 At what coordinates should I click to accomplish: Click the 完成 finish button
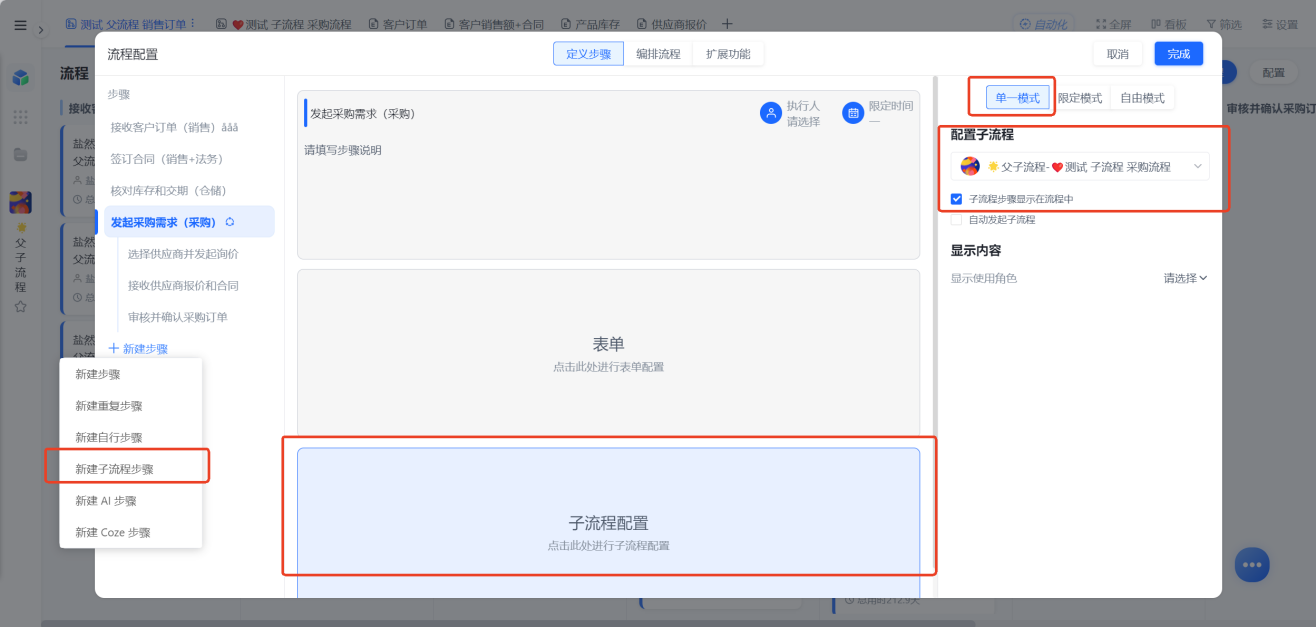[x=1179, y=54]
